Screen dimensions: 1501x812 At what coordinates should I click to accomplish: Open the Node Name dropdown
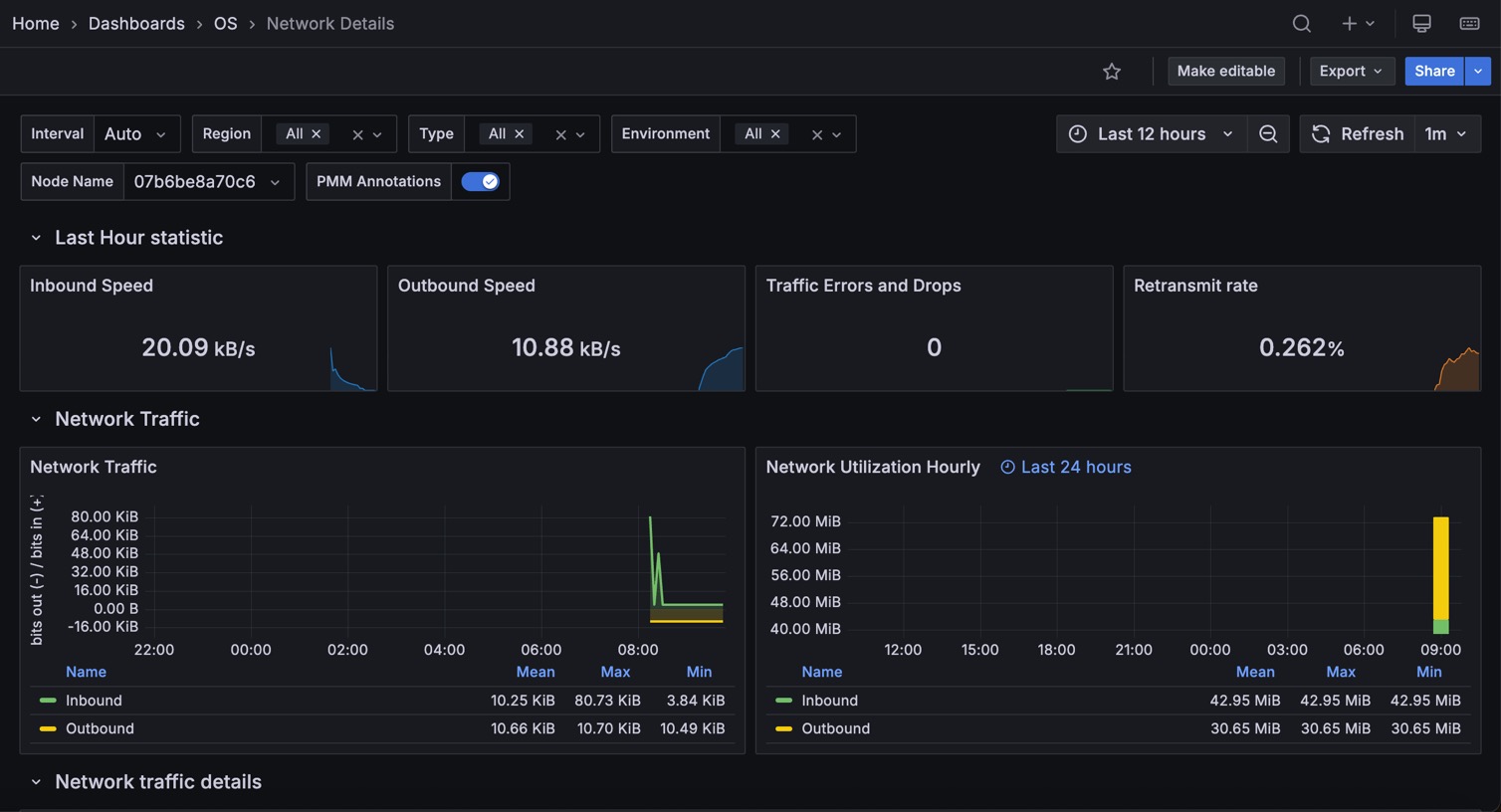tap(207, 182)
